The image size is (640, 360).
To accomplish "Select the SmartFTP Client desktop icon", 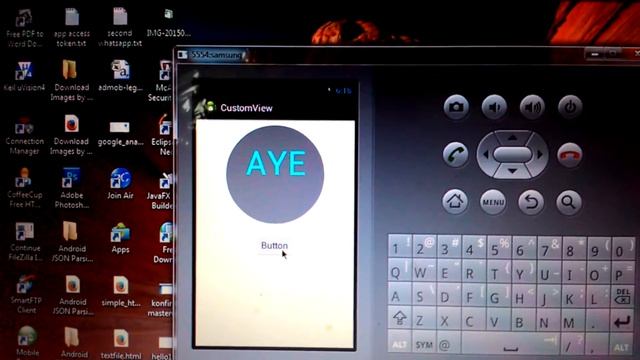I will [x=26, y=294].
